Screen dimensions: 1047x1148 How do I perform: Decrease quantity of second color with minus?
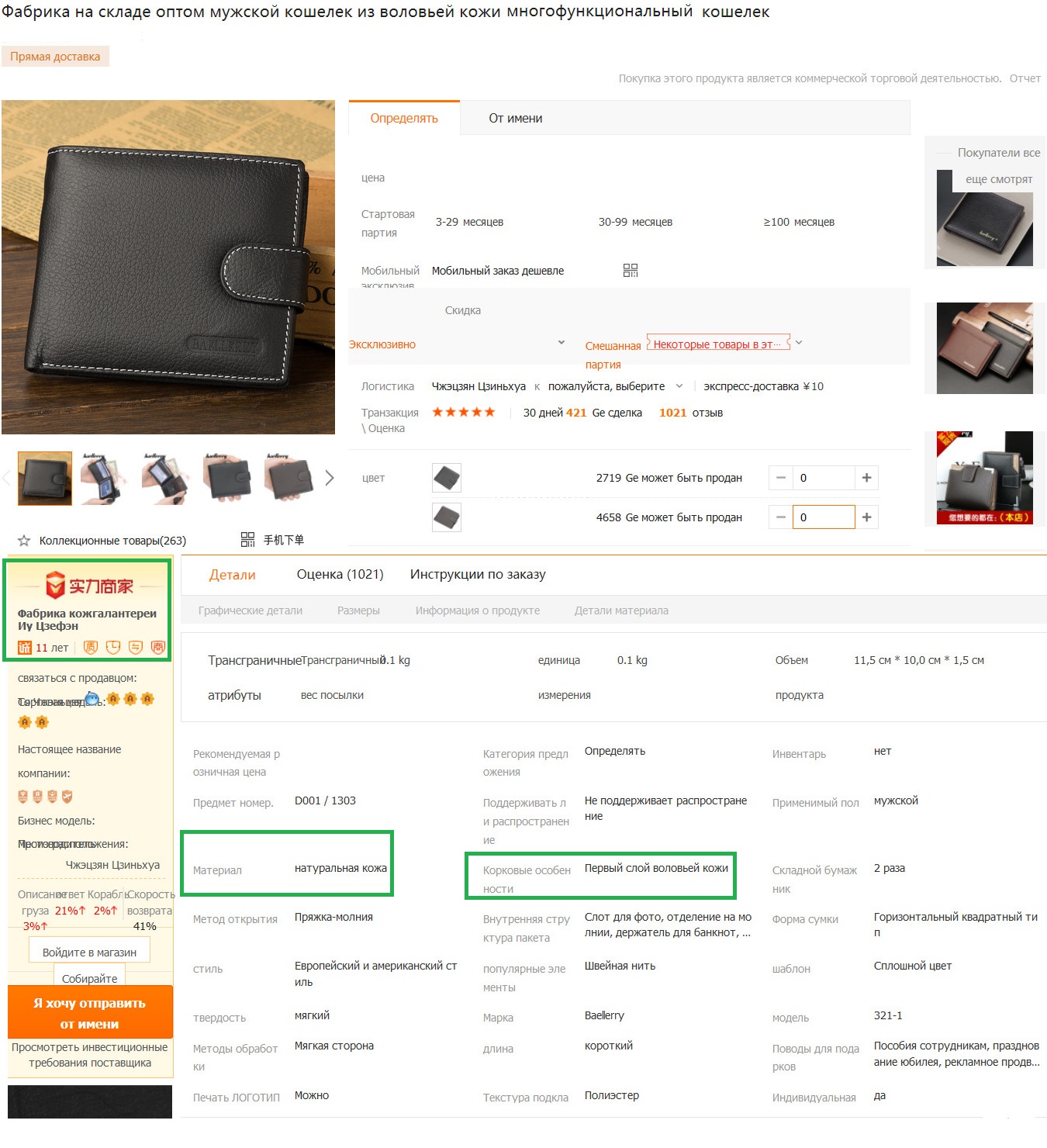781,517
